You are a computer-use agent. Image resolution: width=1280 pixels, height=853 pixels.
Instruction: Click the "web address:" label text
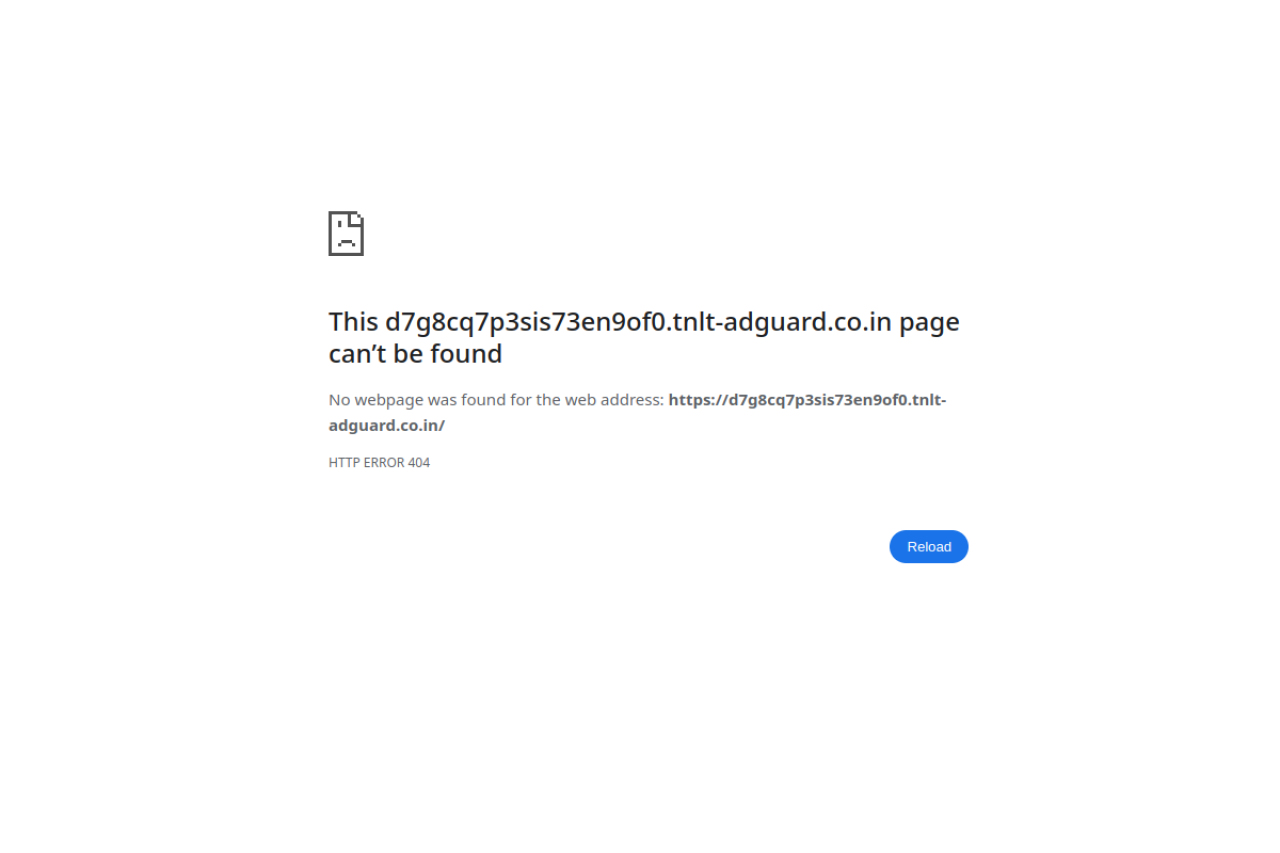(x=614, y=400)
